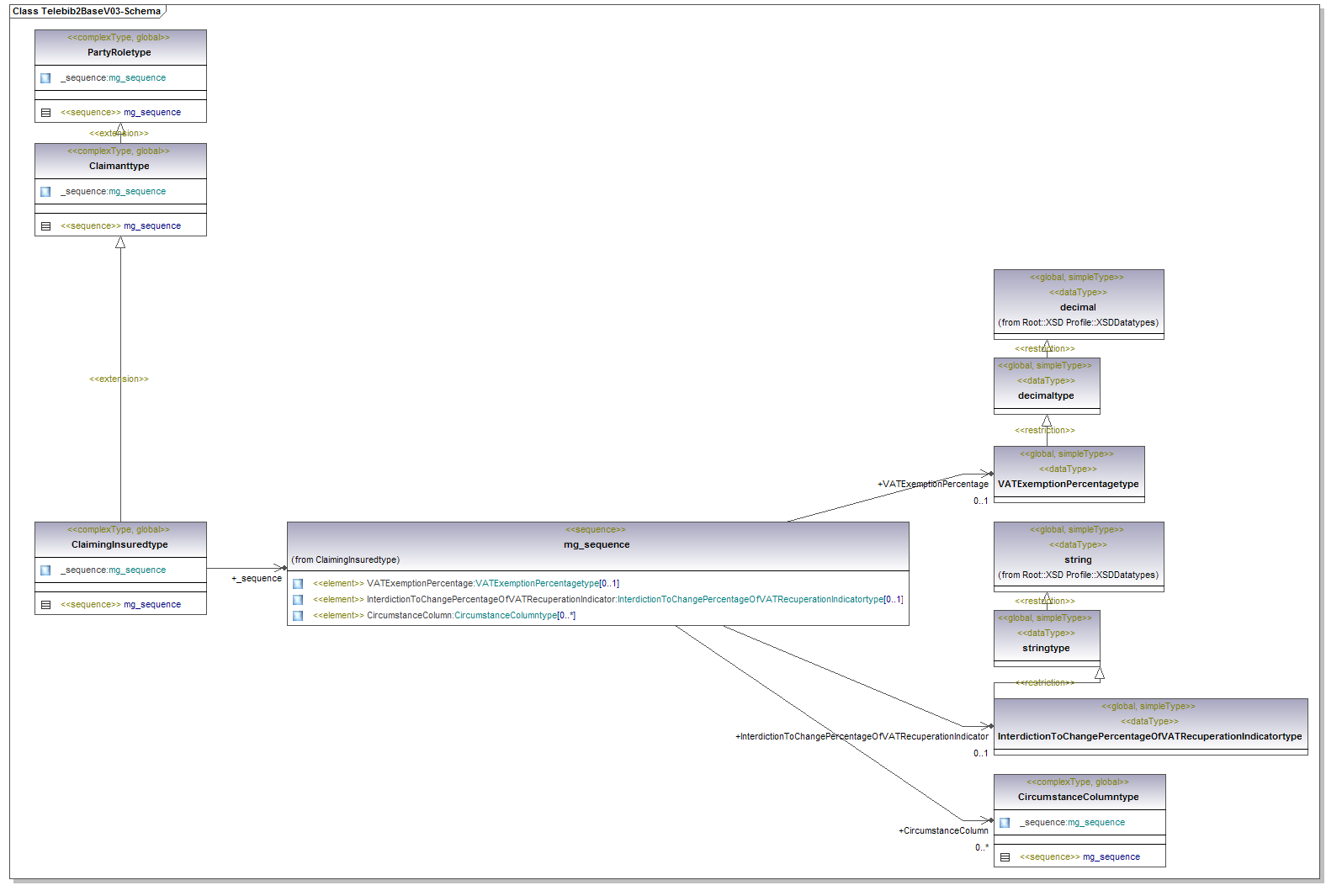Click the stringtype data type box

tap(1046, 638)
